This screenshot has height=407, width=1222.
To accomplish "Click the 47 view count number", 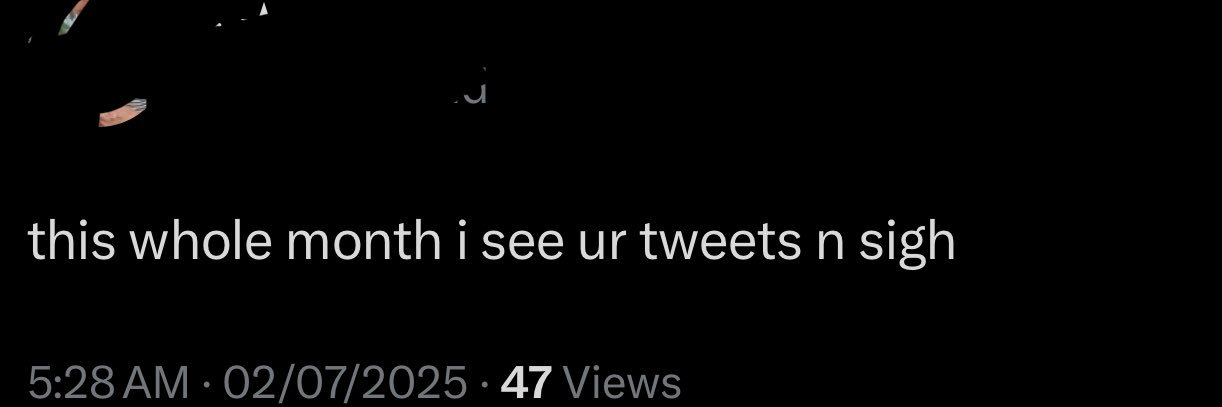I will [527, 382].
